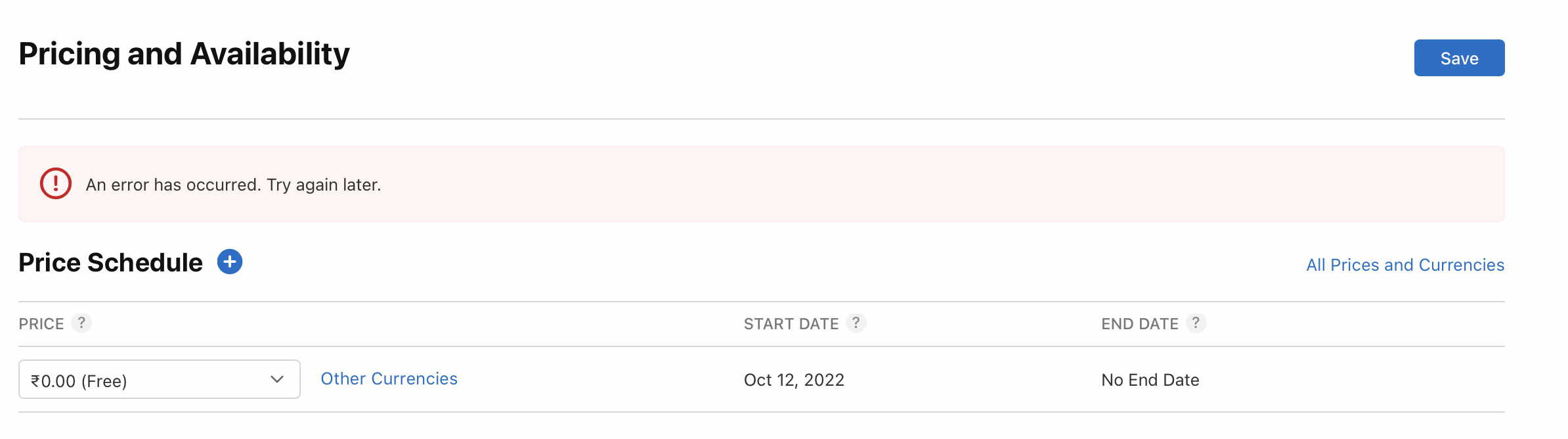Open the Other Currencies link
The height and width of the screenshot is (439, 1568).
click(x=389, y=379)
